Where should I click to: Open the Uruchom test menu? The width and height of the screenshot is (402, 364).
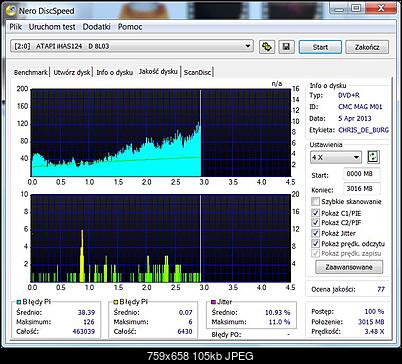coord(52,27)
